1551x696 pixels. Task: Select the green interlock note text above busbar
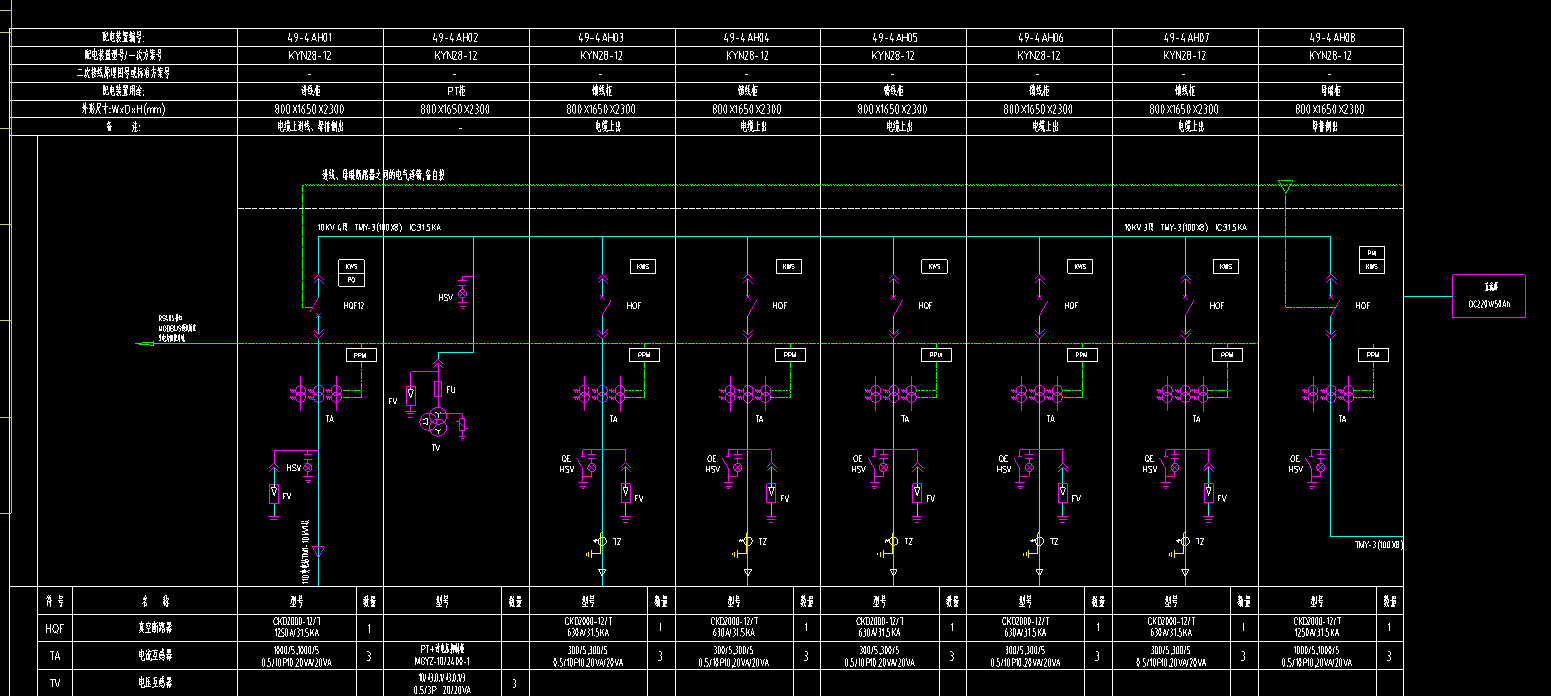coord(383,175)
